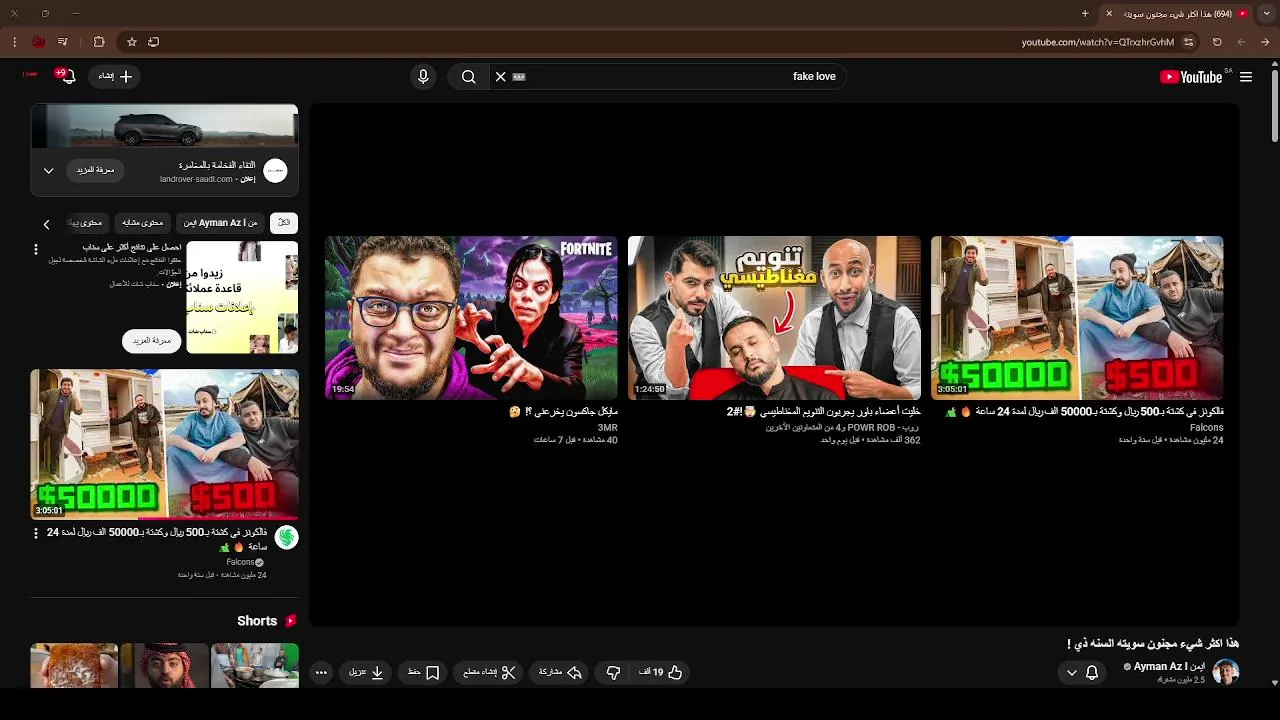Open the browser extensions puzzle icon
The image size is (1280, 720).
tap(99, 42)
